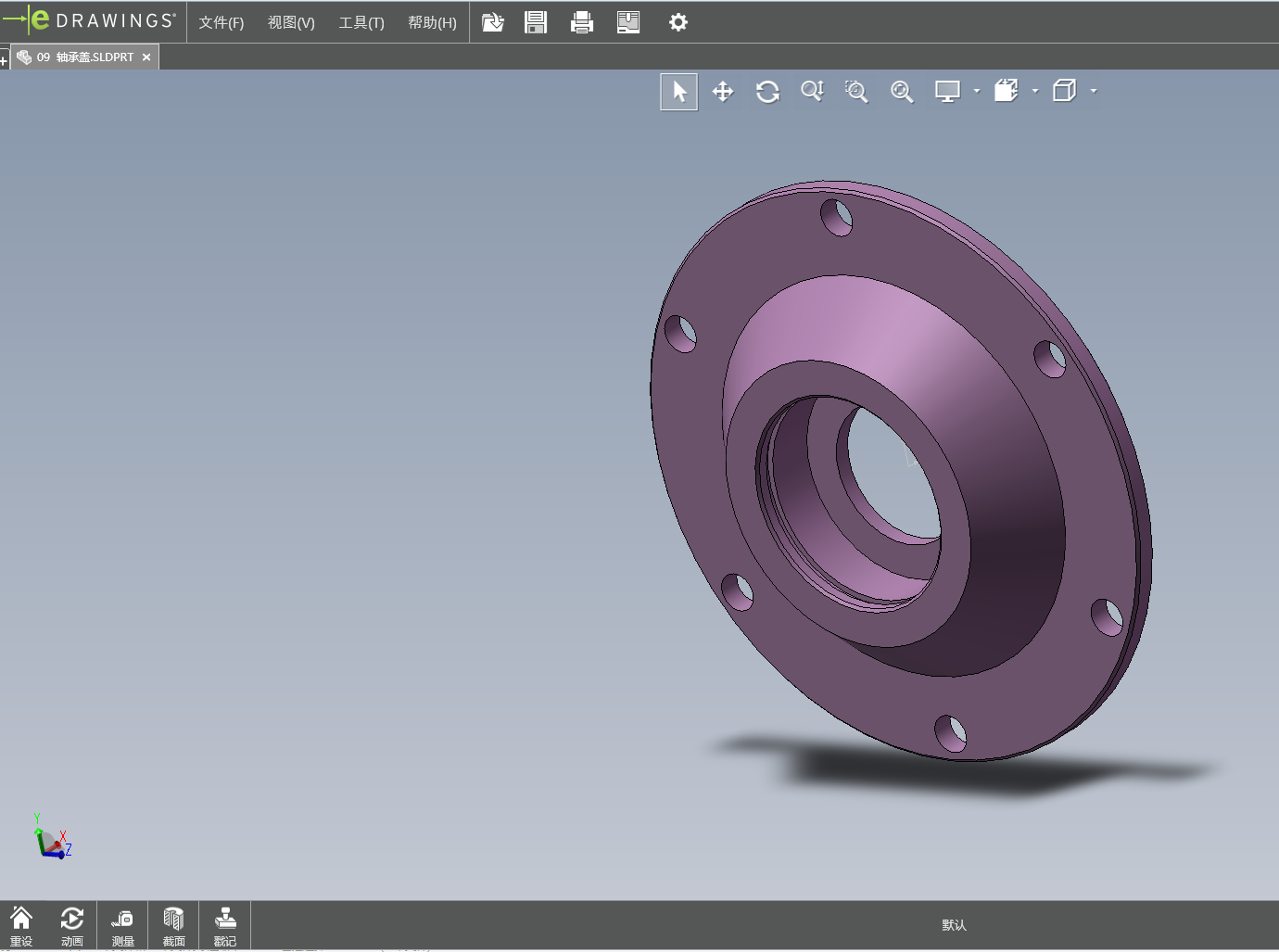The width and height of the screenshot is (1279, 952).
Task: Click the display style box icon
Action: (x=1065, y=91)
